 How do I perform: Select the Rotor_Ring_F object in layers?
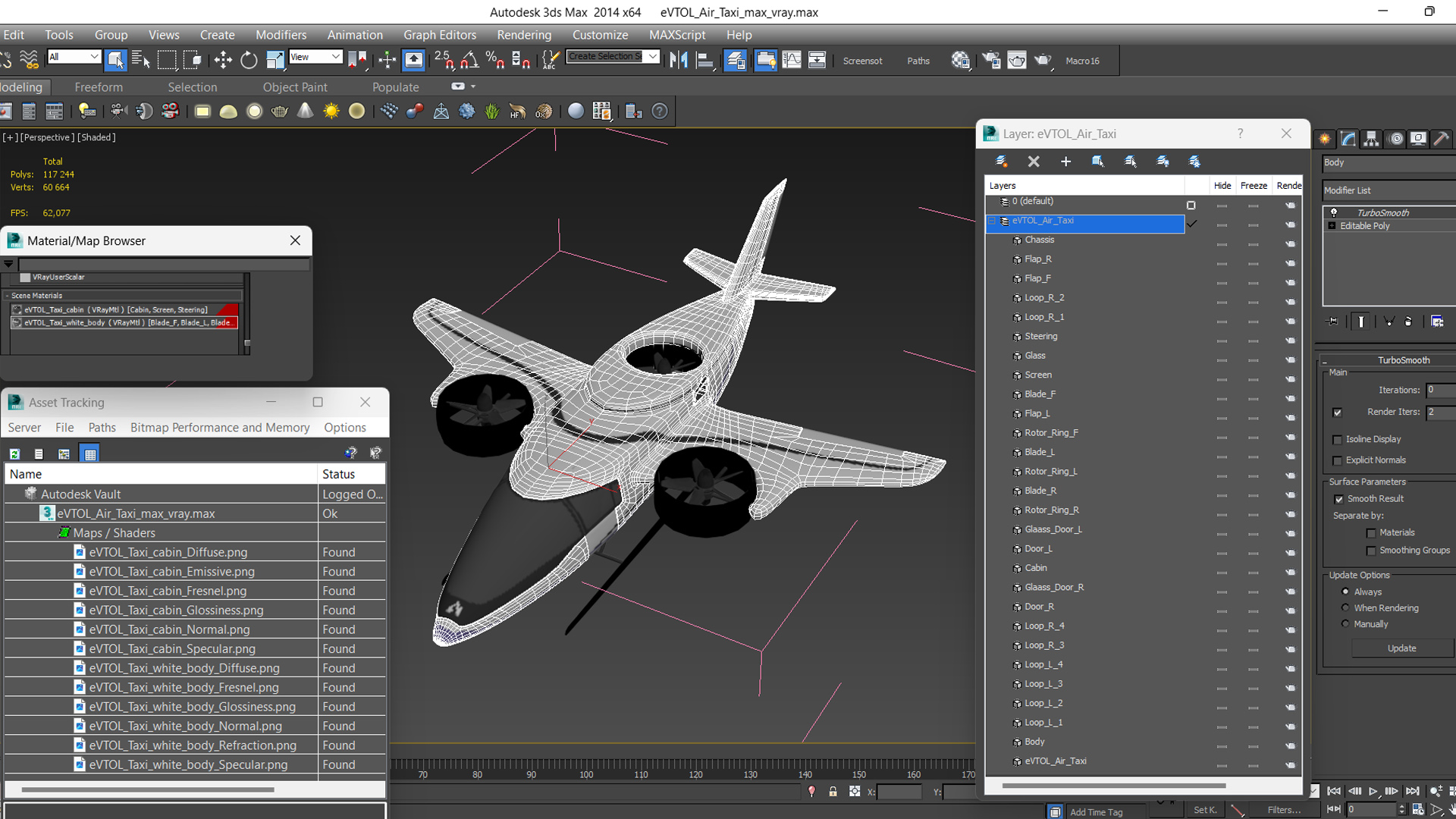(1051, 433)
